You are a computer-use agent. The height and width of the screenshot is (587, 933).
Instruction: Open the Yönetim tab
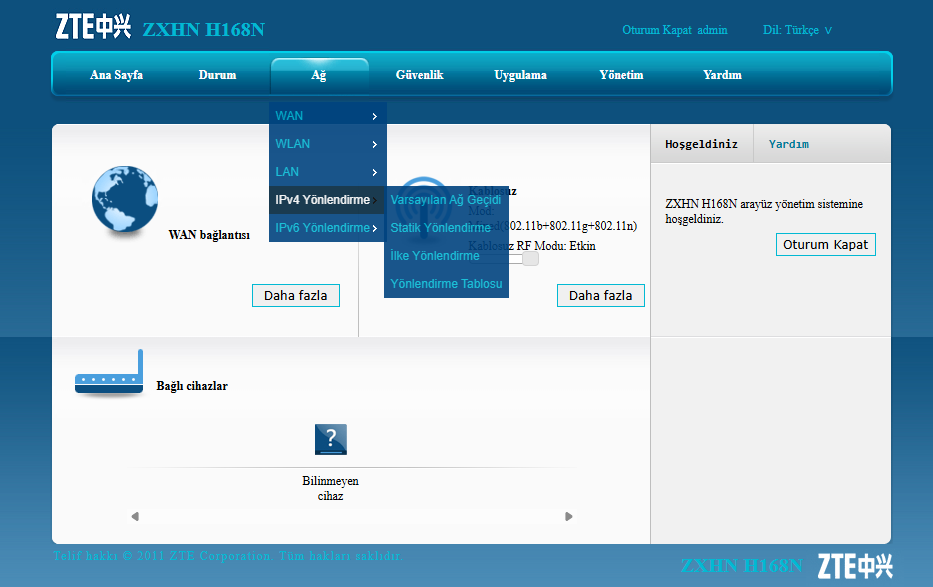click(x=621, y=75)
